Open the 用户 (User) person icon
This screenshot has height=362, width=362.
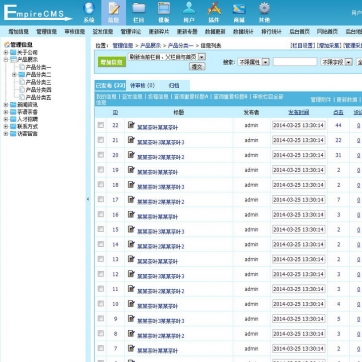pos(189,12)
